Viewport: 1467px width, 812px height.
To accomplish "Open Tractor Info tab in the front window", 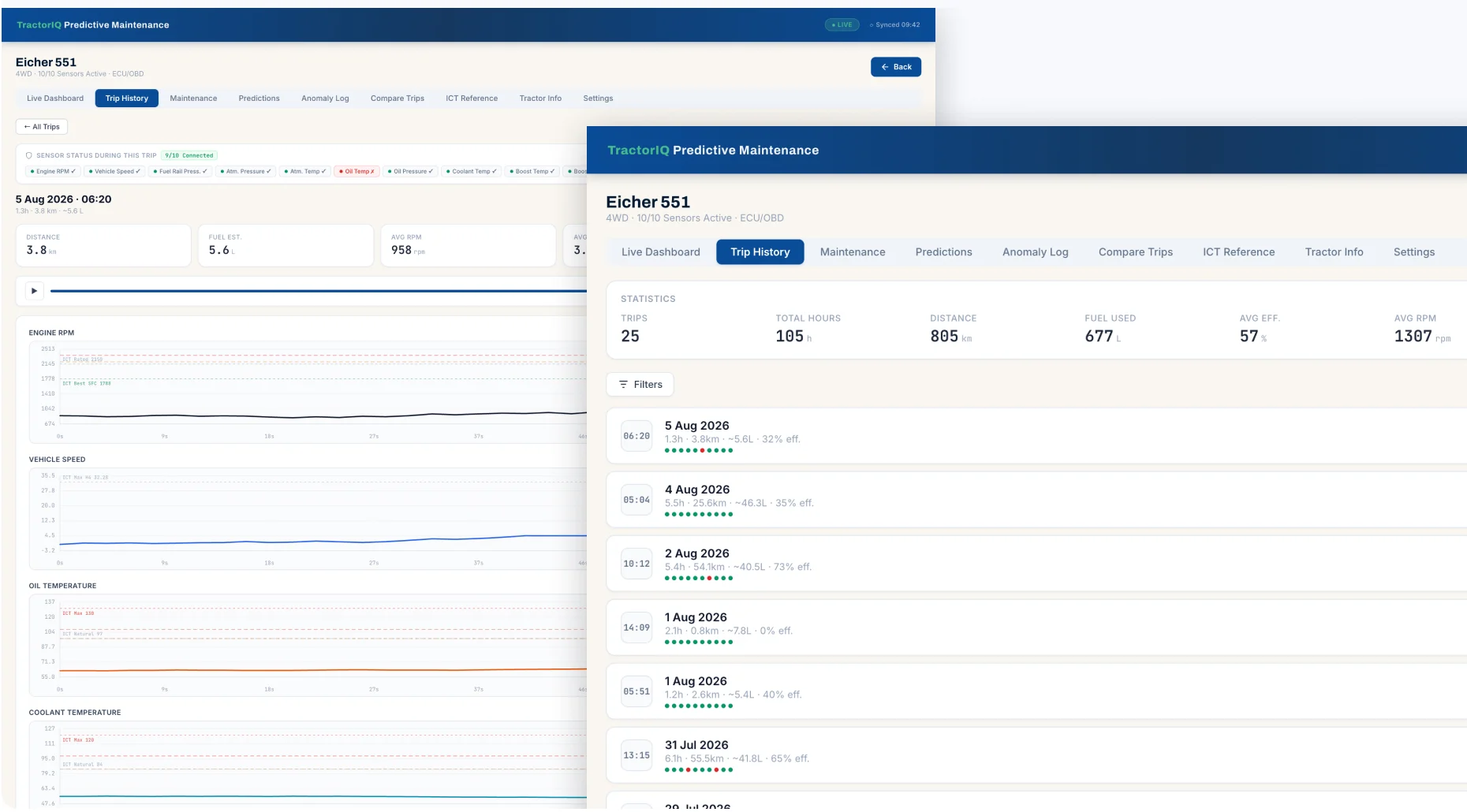I will [1334, 252].
